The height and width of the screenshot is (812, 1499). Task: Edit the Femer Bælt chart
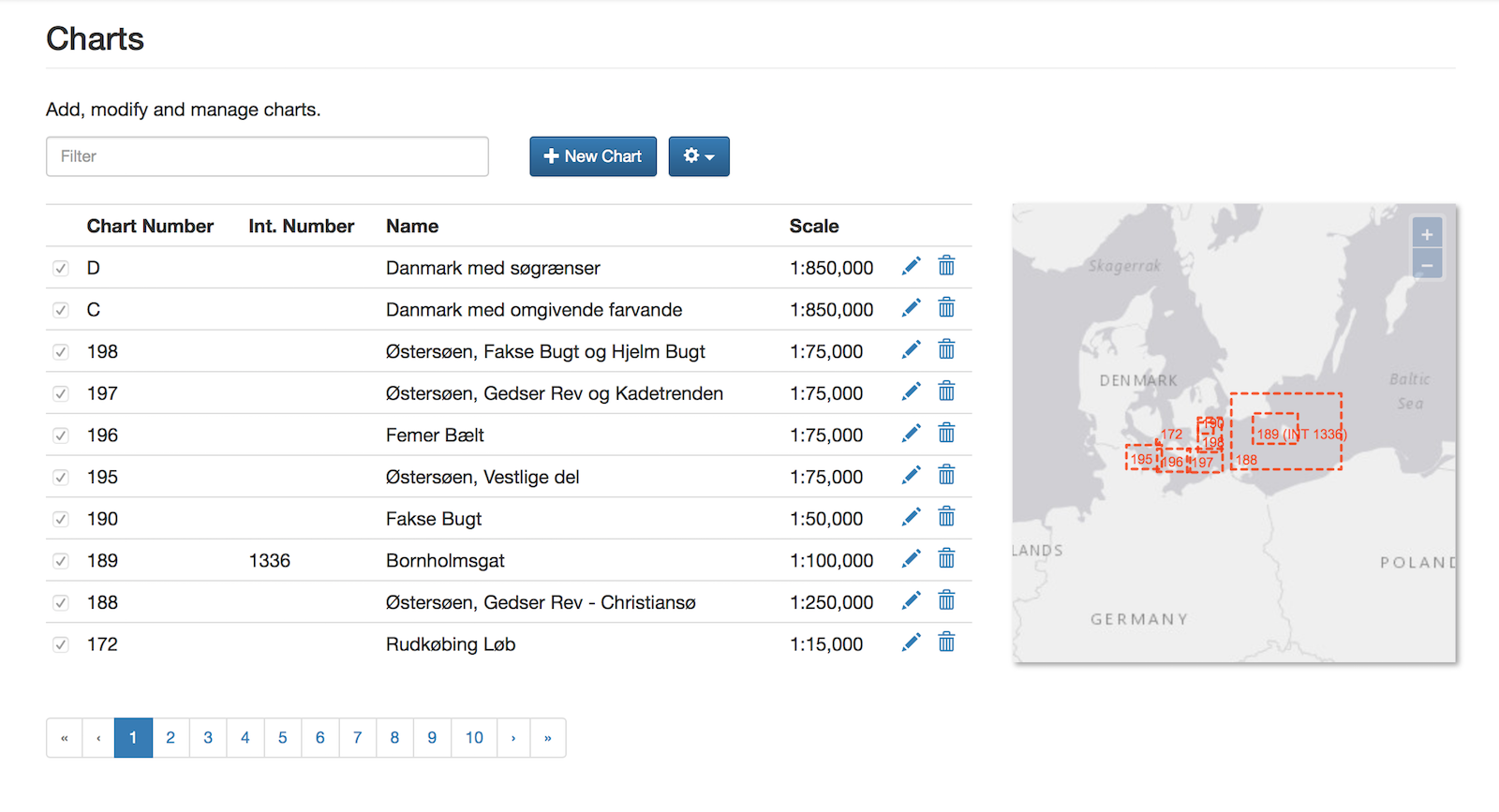pos(911,434)
